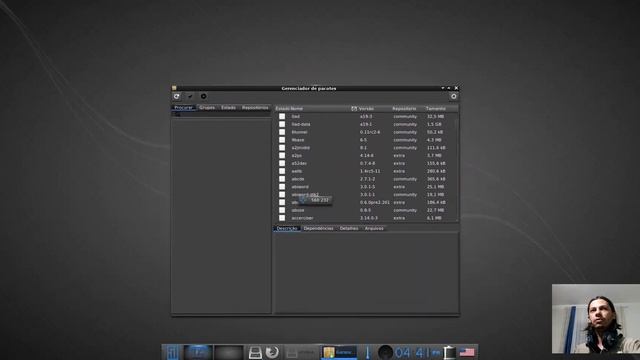Check the a52dec package checkbox
The image size is (640, 360).
coord(282,163)
